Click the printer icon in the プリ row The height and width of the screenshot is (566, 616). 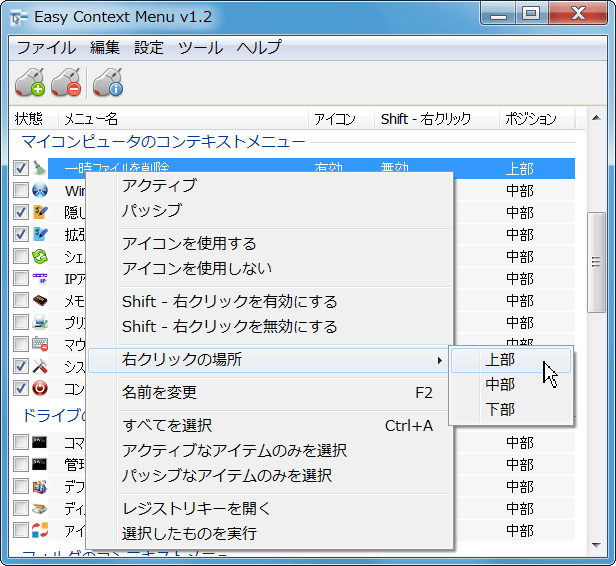click(x=40, y=322)
